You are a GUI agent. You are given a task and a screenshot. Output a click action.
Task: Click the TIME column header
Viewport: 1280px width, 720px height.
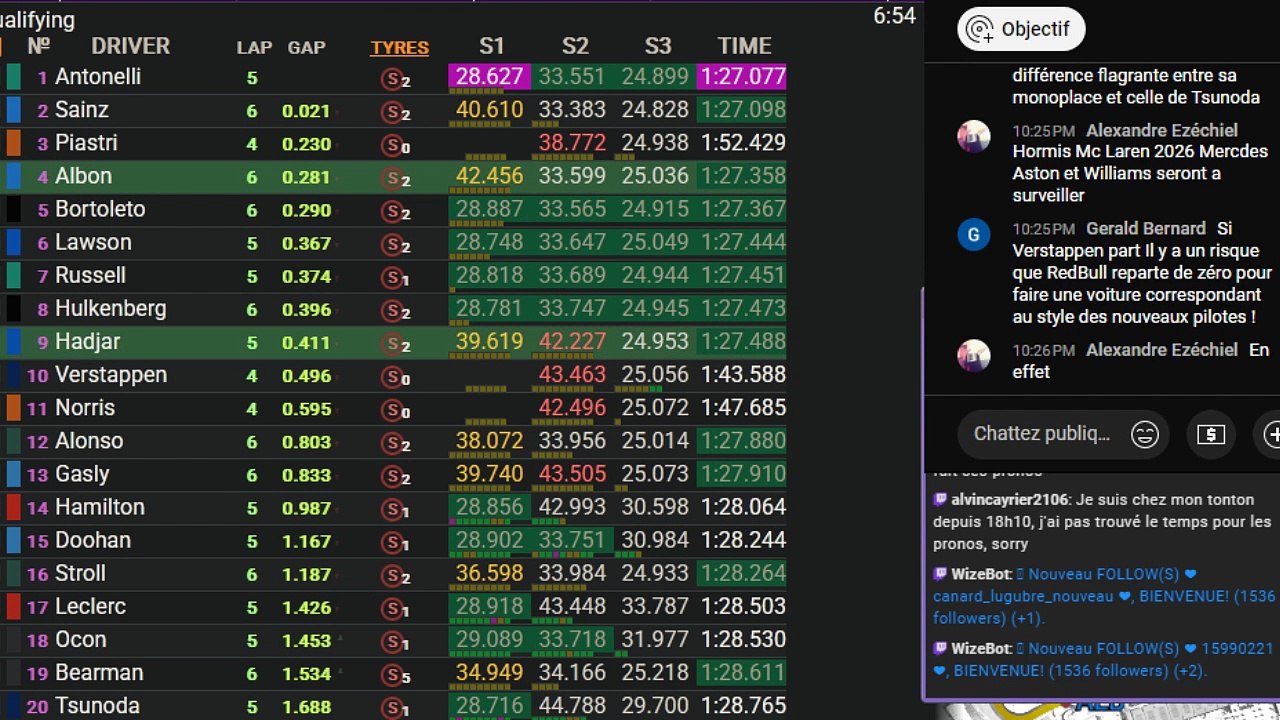tap(744, 46)
